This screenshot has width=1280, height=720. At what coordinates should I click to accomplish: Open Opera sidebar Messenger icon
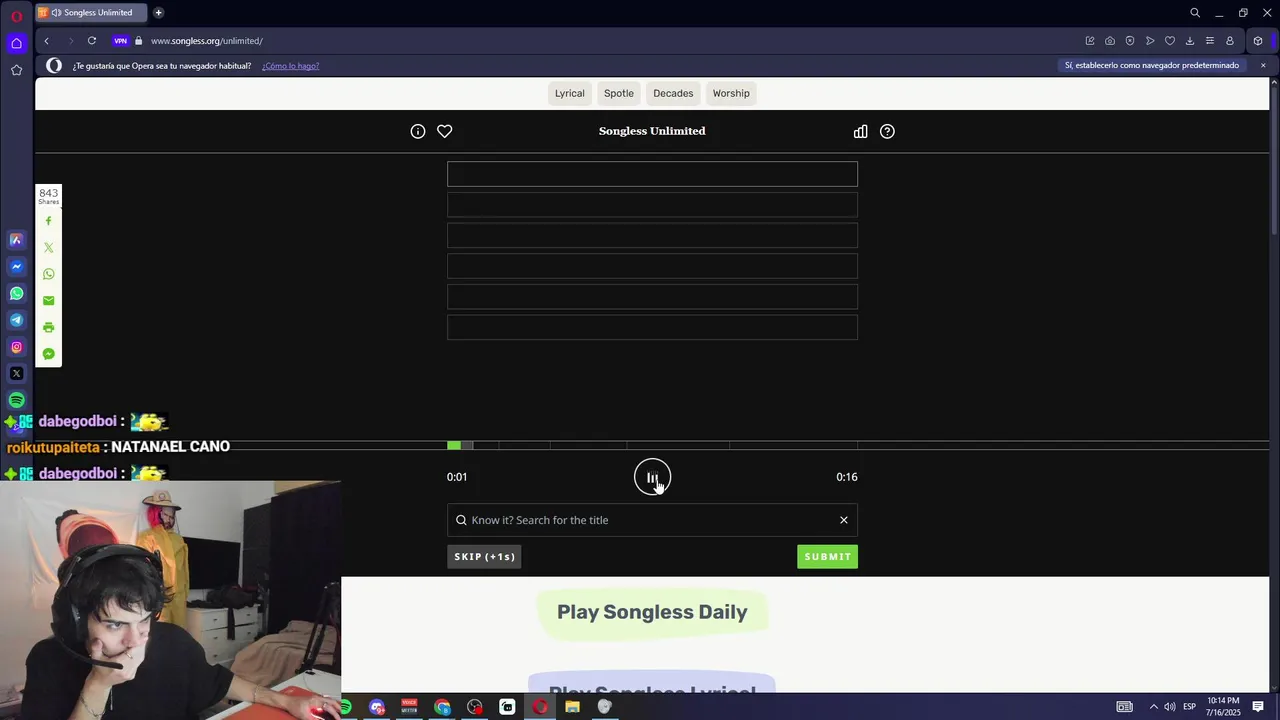pos(16,267)
